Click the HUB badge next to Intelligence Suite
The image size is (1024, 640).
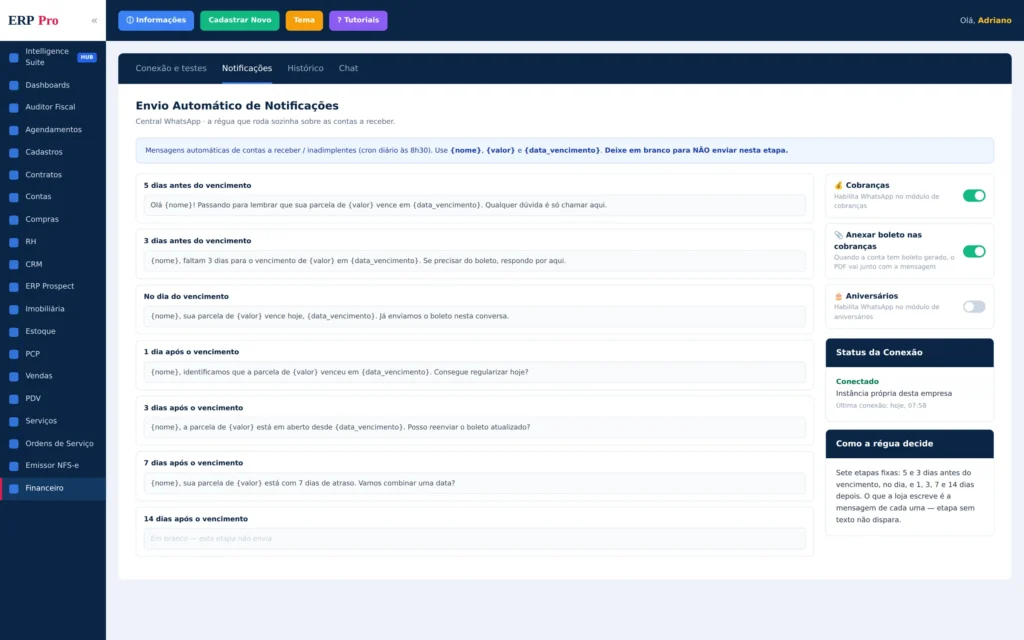click(87, 57)
